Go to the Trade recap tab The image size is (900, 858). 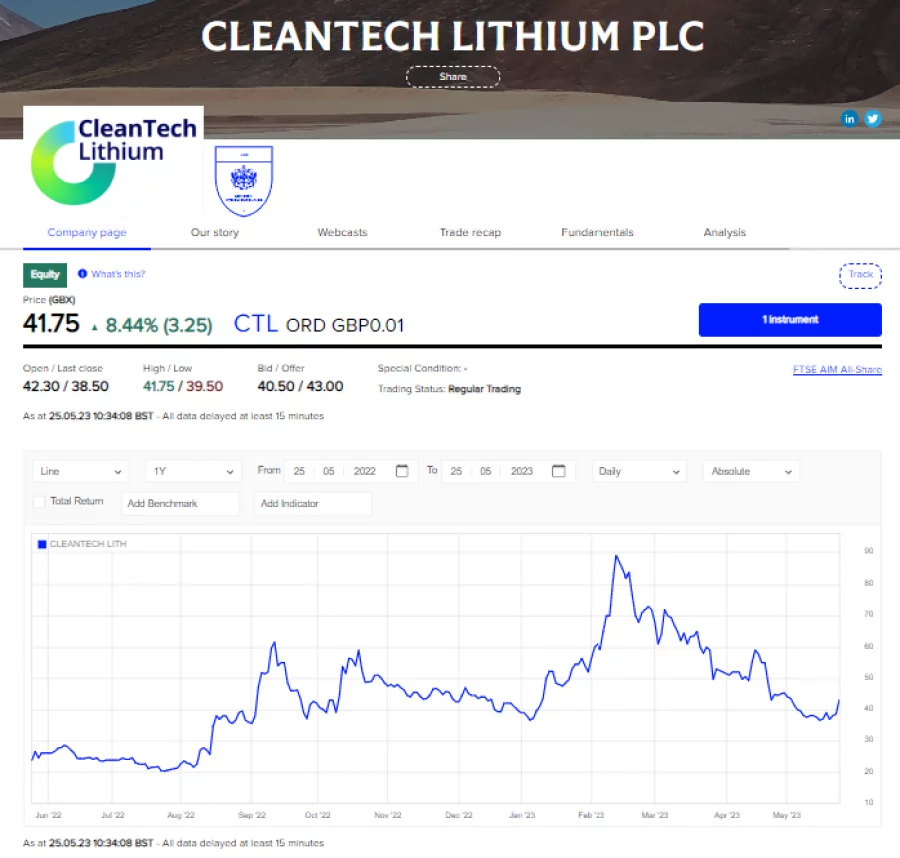(x=470, y=232)
